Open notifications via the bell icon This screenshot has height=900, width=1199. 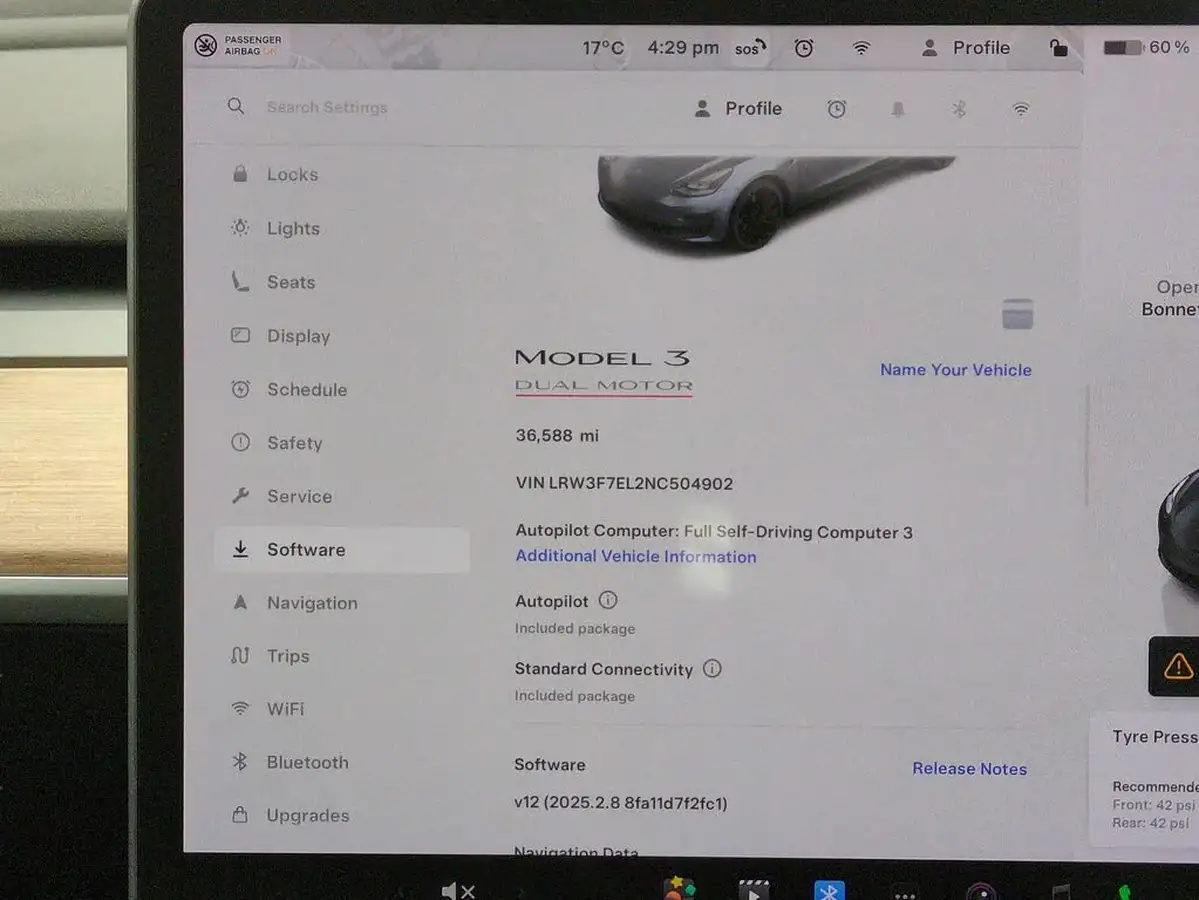pyautogui.click(x=898, y=109)
